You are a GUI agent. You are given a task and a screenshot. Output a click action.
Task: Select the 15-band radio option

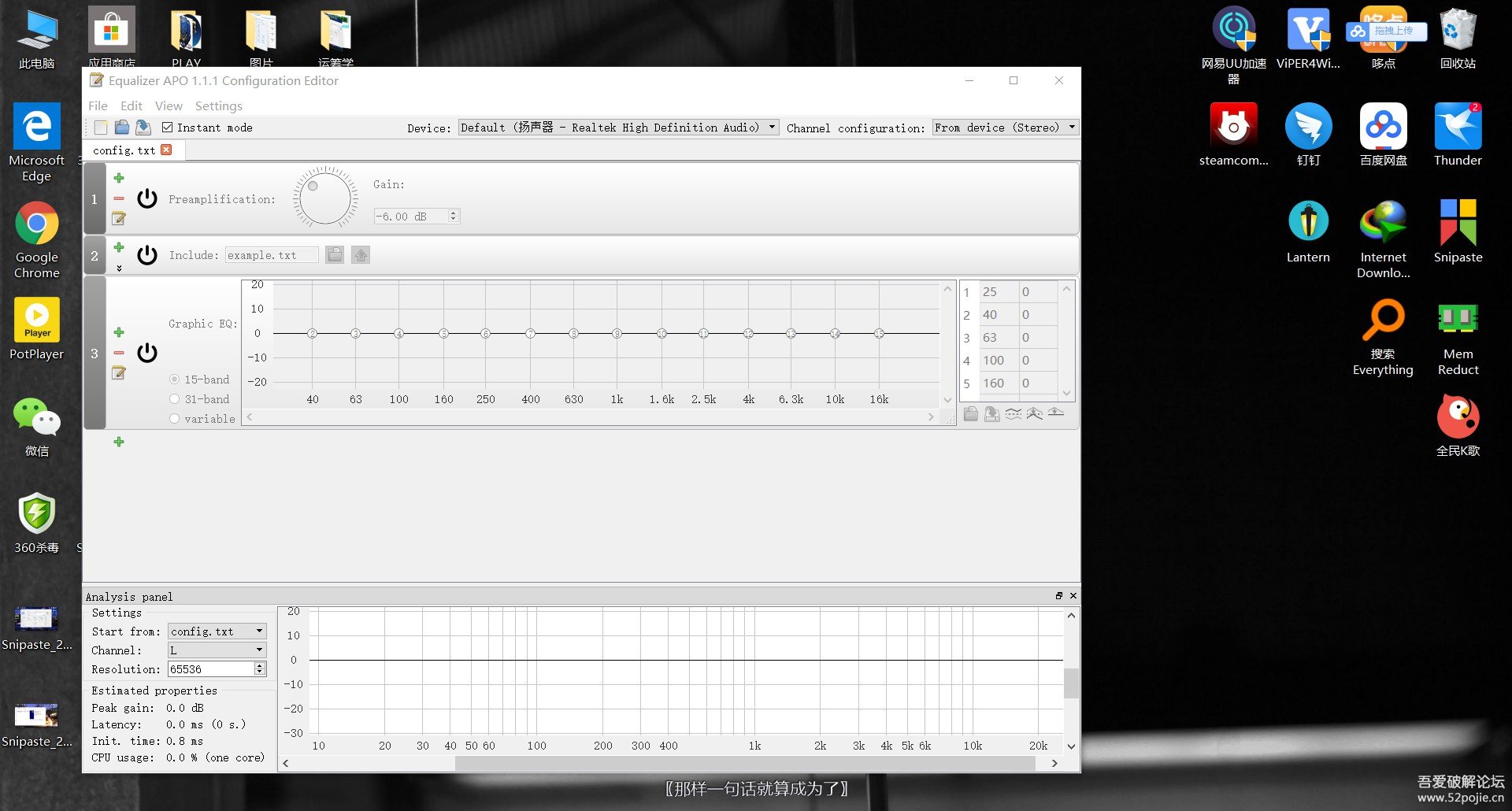175,380
